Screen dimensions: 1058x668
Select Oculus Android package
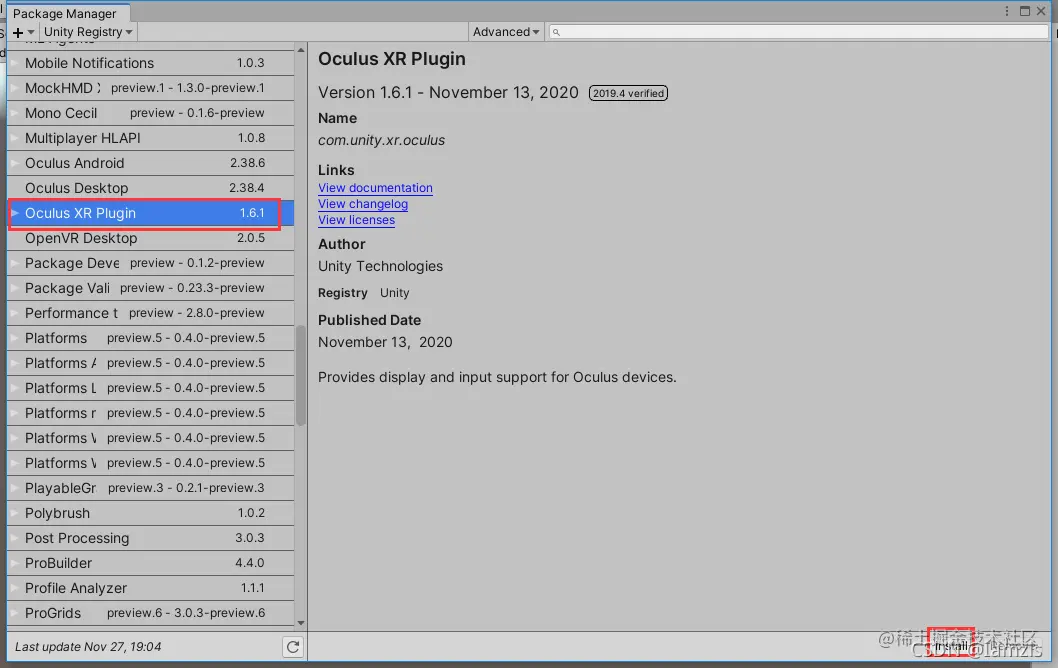coord(150,163)
